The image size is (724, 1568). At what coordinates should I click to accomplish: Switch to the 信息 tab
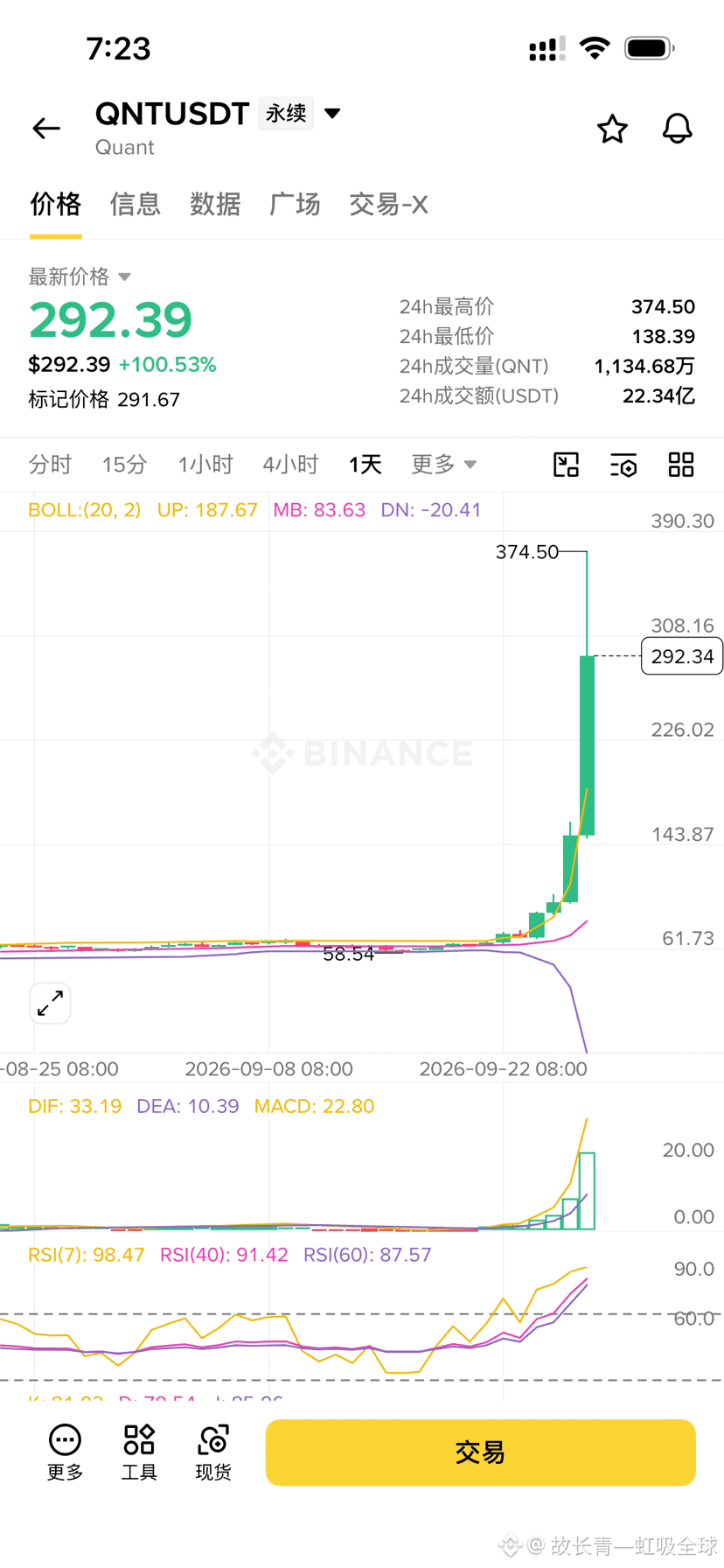[x=136, y=205]
